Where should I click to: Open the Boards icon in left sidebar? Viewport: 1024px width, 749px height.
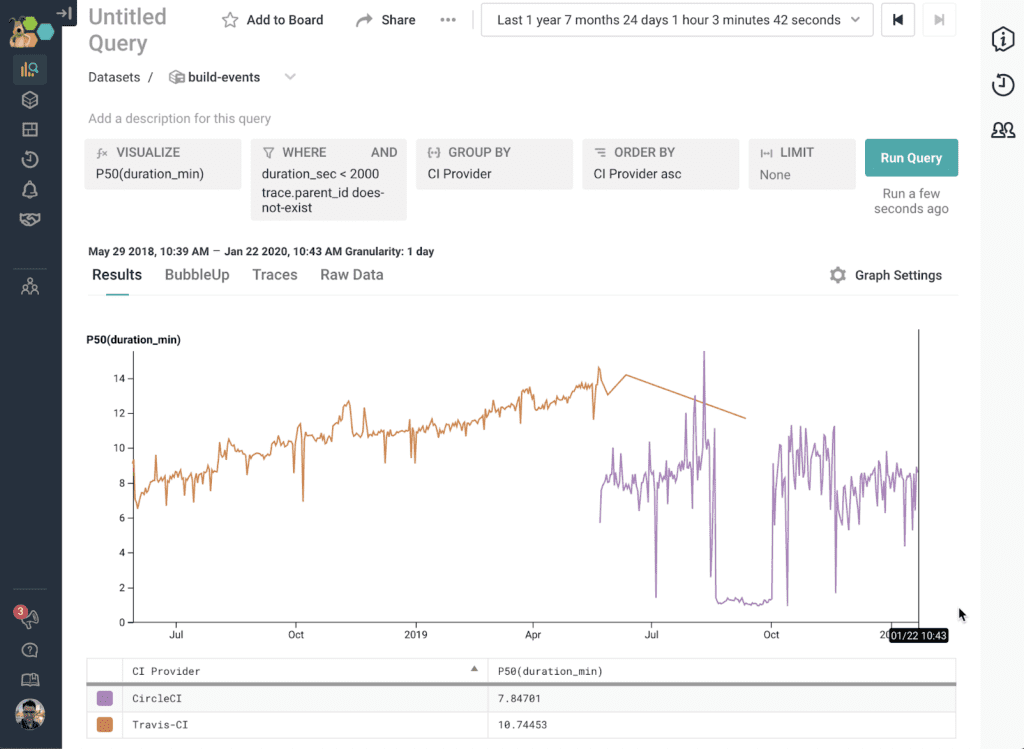click(x=30, y=130)
